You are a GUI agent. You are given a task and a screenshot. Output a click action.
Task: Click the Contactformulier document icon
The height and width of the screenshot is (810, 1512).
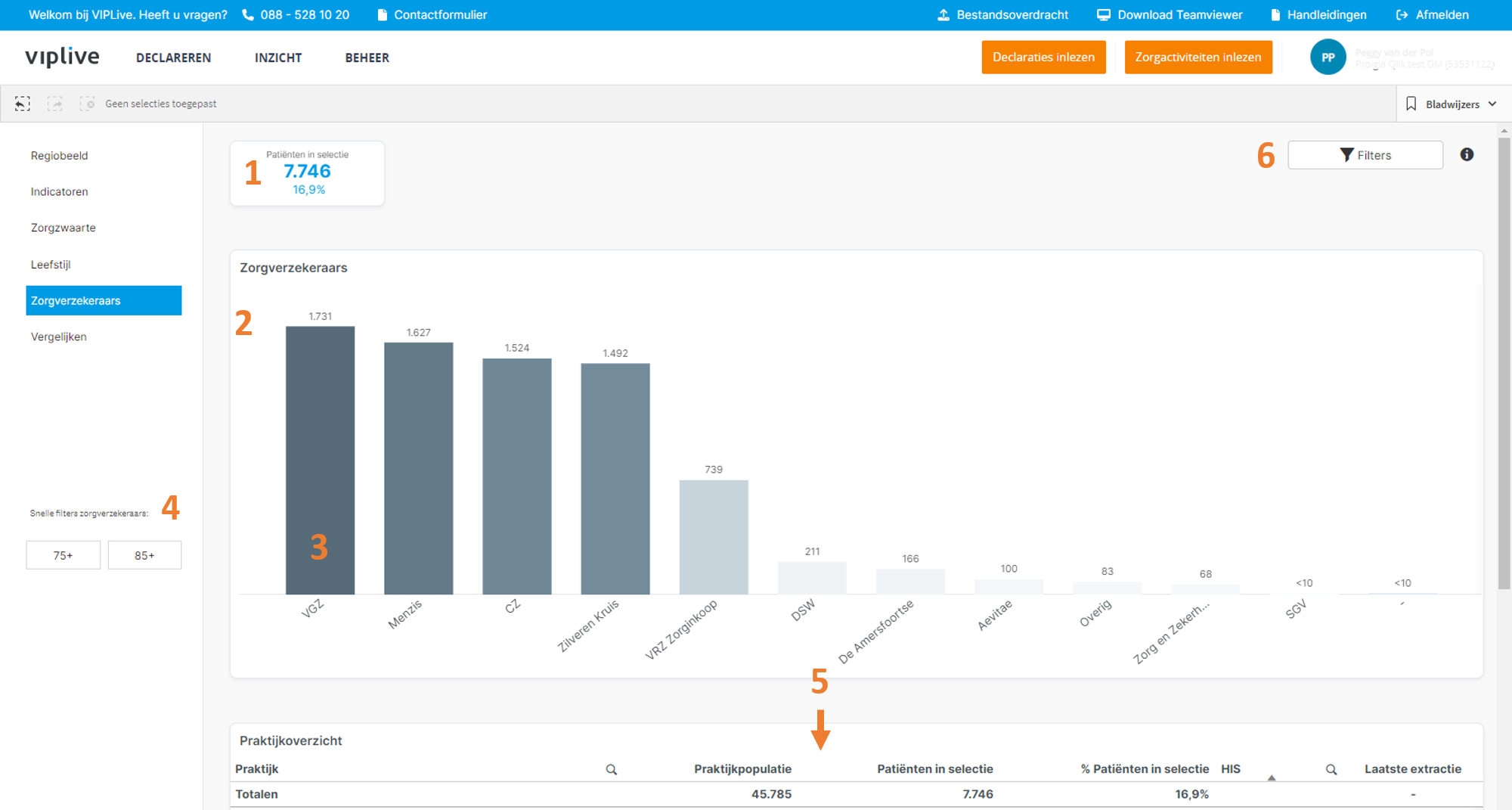pyautogui.click(x=382, y=15)
